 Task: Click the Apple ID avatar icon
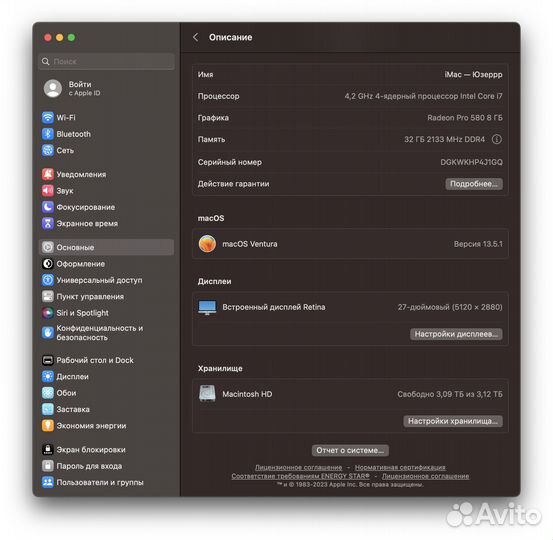pyautogui.click(x=53, y=88)
